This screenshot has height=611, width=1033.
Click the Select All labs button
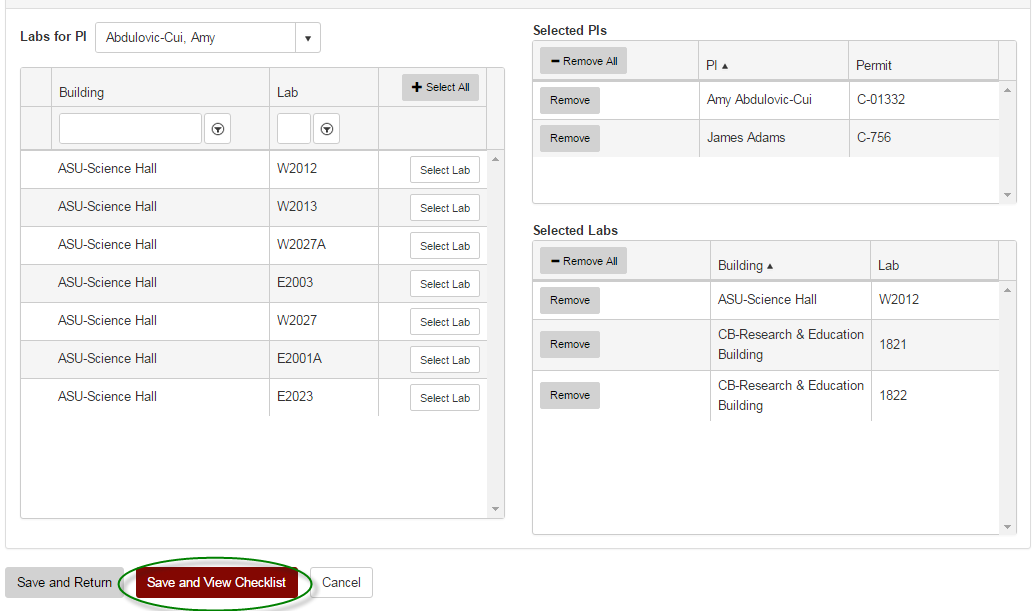point(440,87)
